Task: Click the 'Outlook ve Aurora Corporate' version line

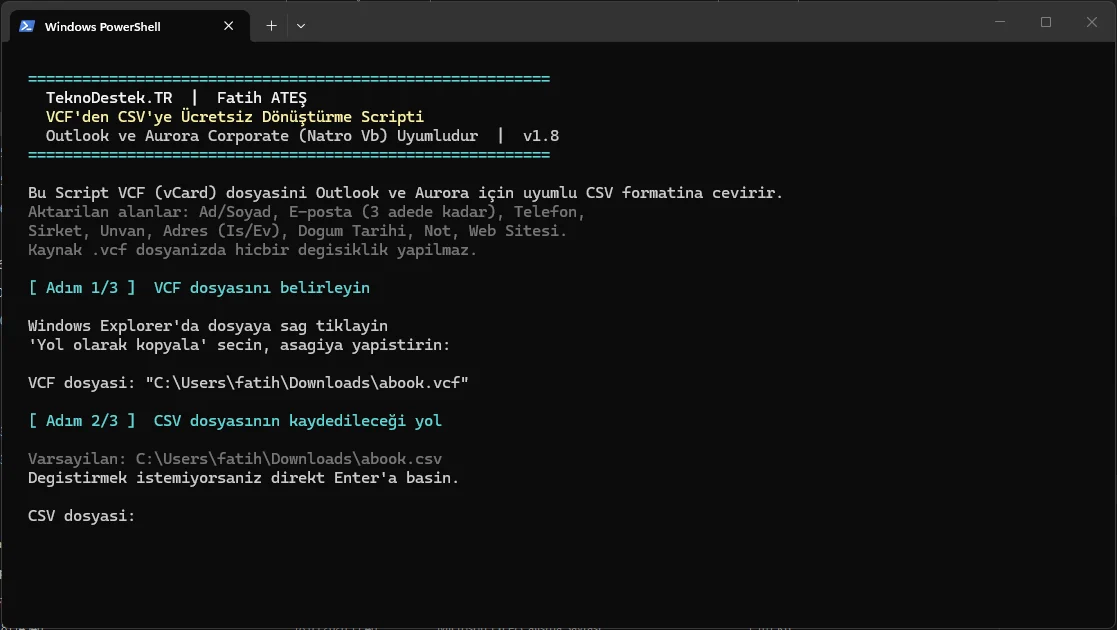Action: point(302,136)
